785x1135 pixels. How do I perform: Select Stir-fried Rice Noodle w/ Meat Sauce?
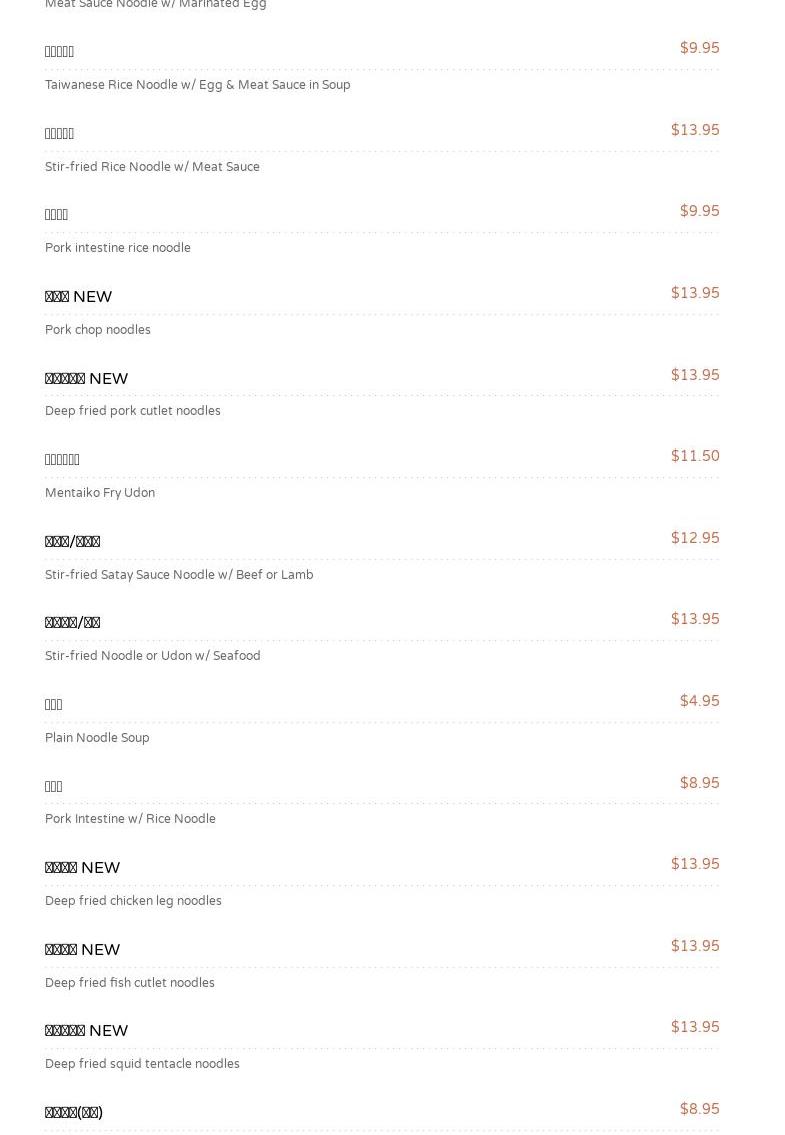(152, 167)
